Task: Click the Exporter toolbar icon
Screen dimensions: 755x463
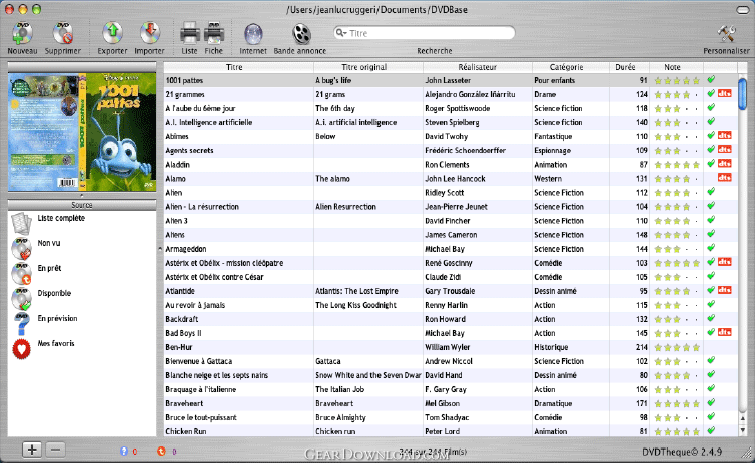Action: point(112,34)
